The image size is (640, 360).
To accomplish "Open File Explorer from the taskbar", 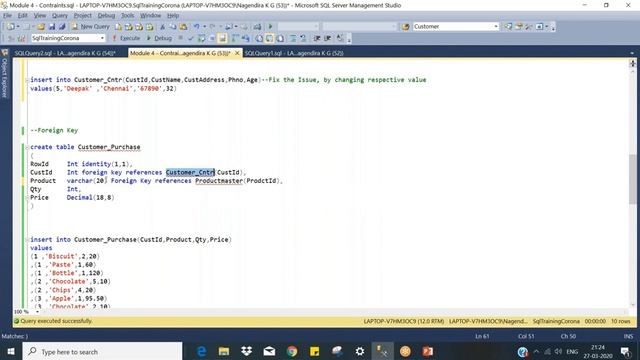I will (224, 351).
